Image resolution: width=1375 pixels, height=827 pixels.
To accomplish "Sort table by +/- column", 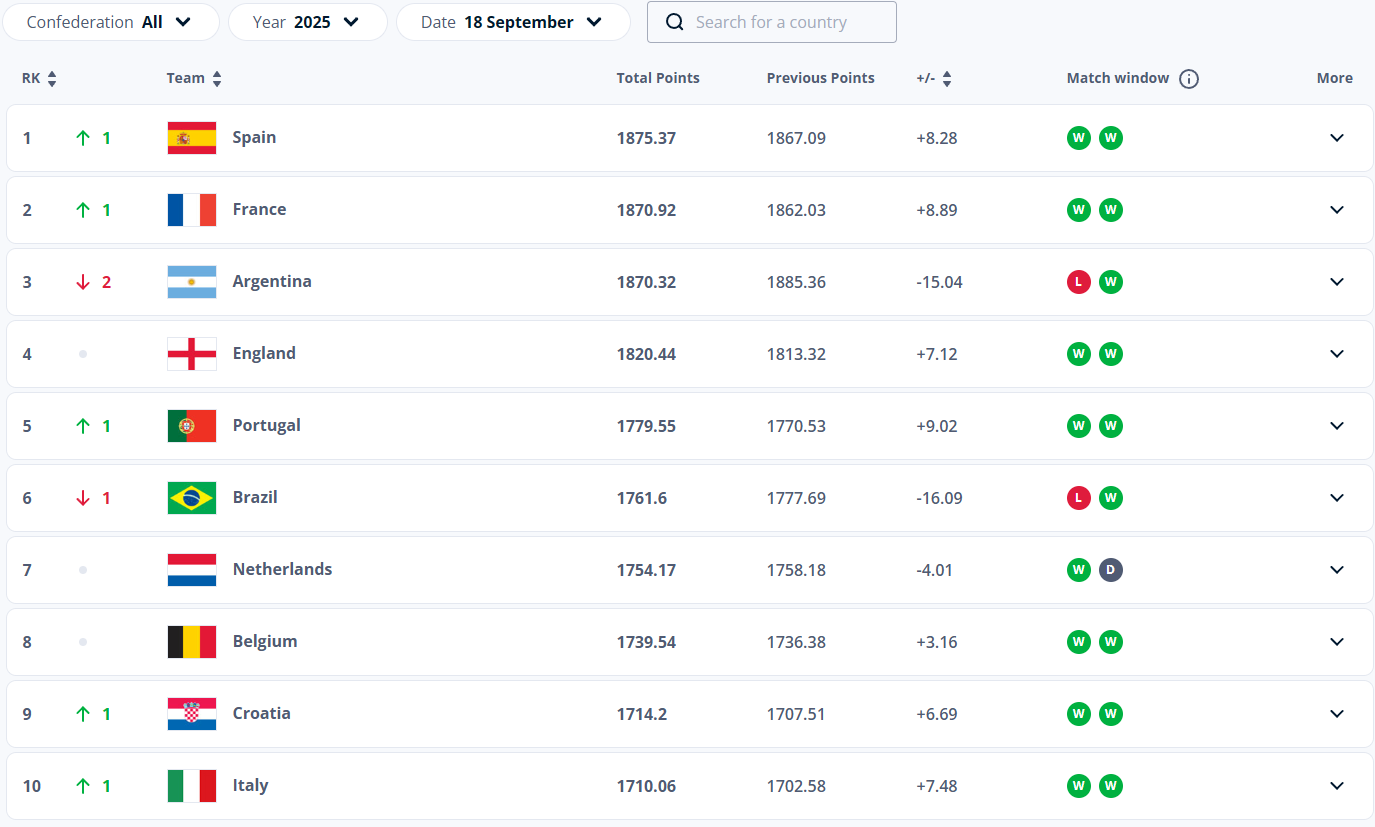I will pos(947,79).
